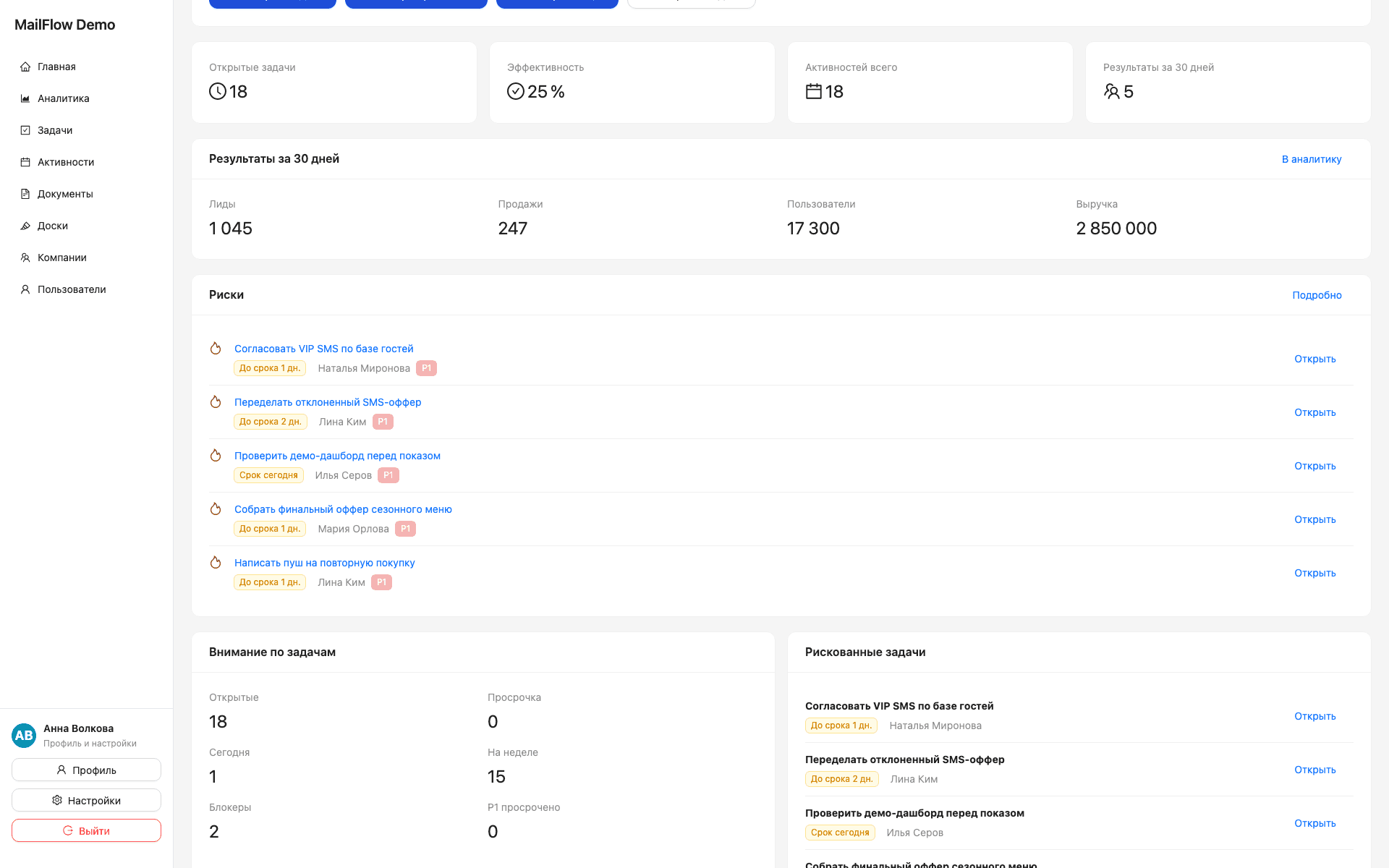The image size is (1389, 868).
Task: Click the Профиль и настройки text
Action: (90, 744)
